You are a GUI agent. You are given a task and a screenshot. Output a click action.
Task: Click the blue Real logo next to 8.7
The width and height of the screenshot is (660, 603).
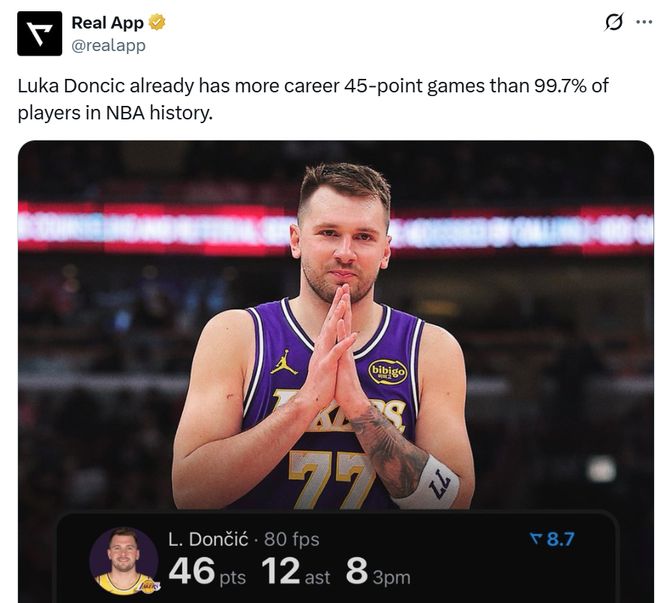pos(535,540)
